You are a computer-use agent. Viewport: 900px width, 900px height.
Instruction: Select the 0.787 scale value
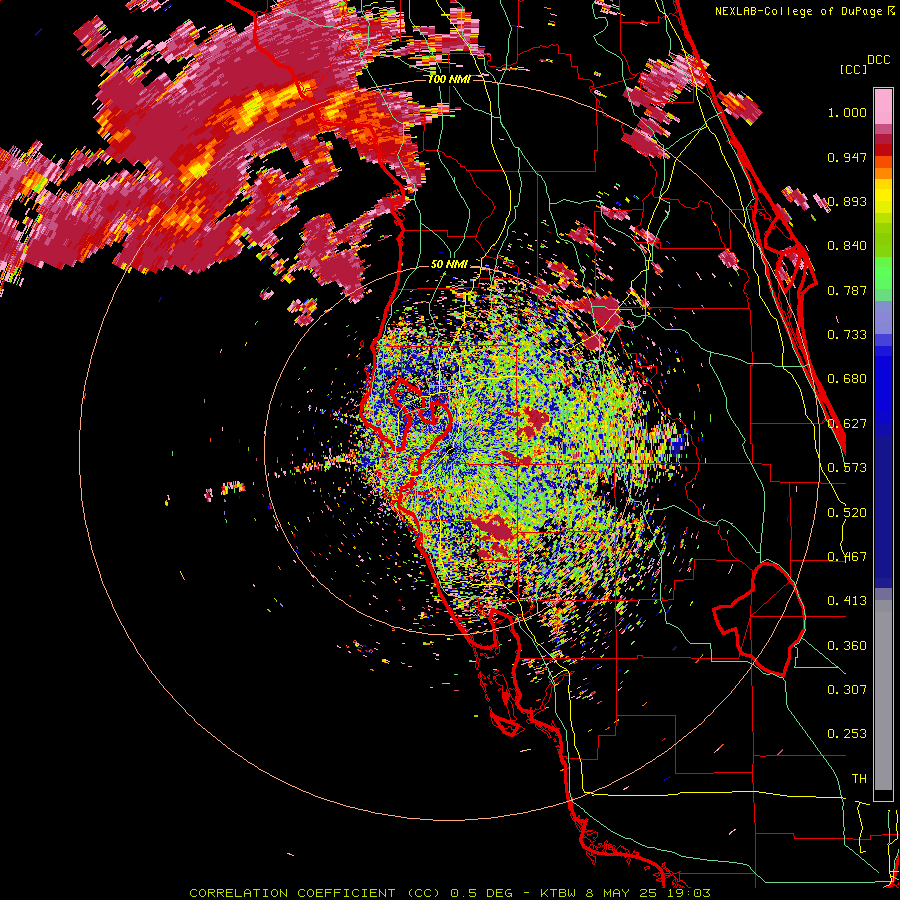[x=847, y=290]
